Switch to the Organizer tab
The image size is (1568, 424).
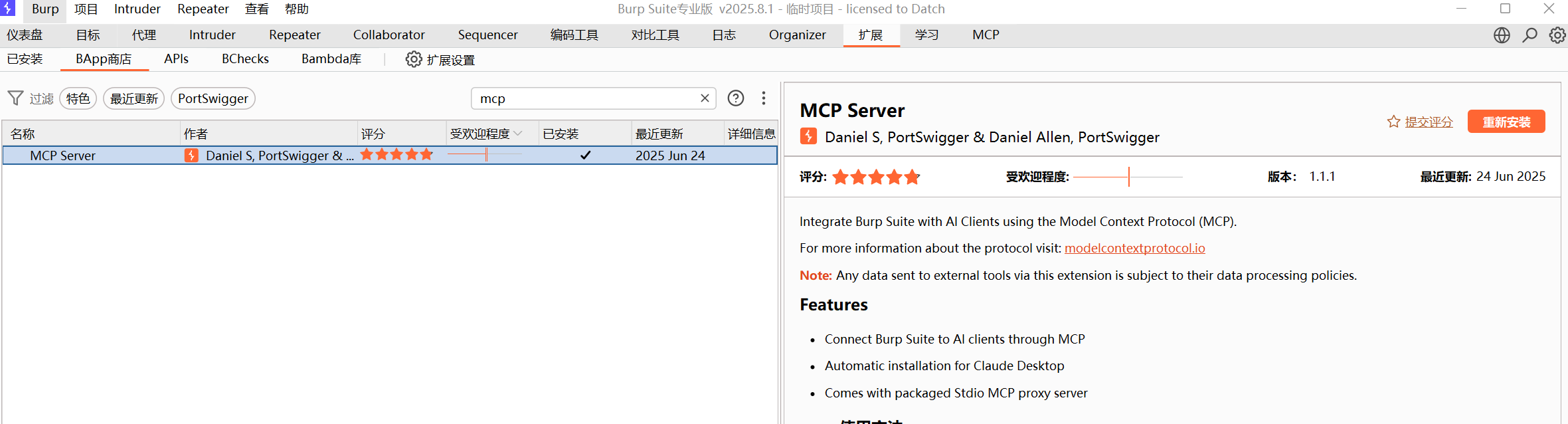click(x=798, y=35)
